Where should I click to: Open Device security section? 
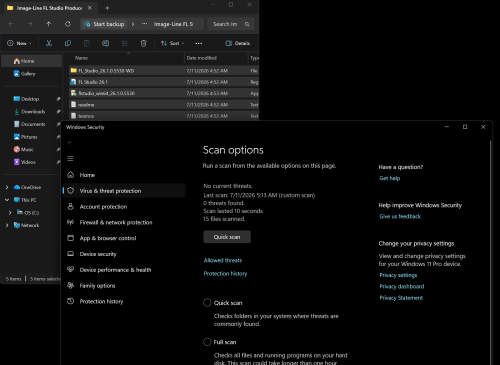(98, 254)
